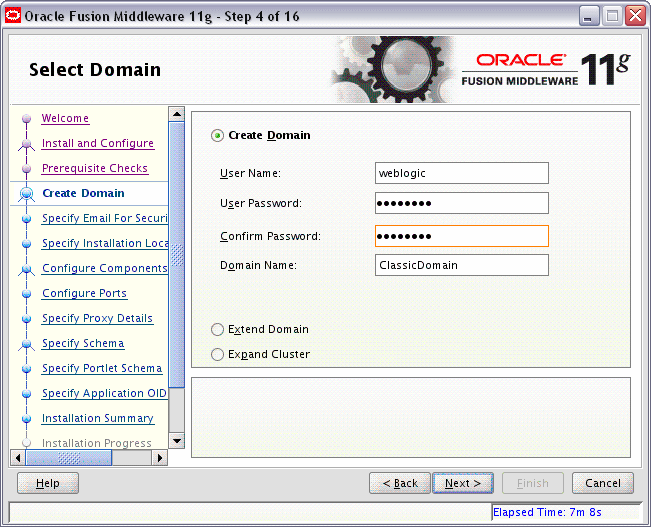Close the installer window

pyautogui.click(x=635, y=16)
